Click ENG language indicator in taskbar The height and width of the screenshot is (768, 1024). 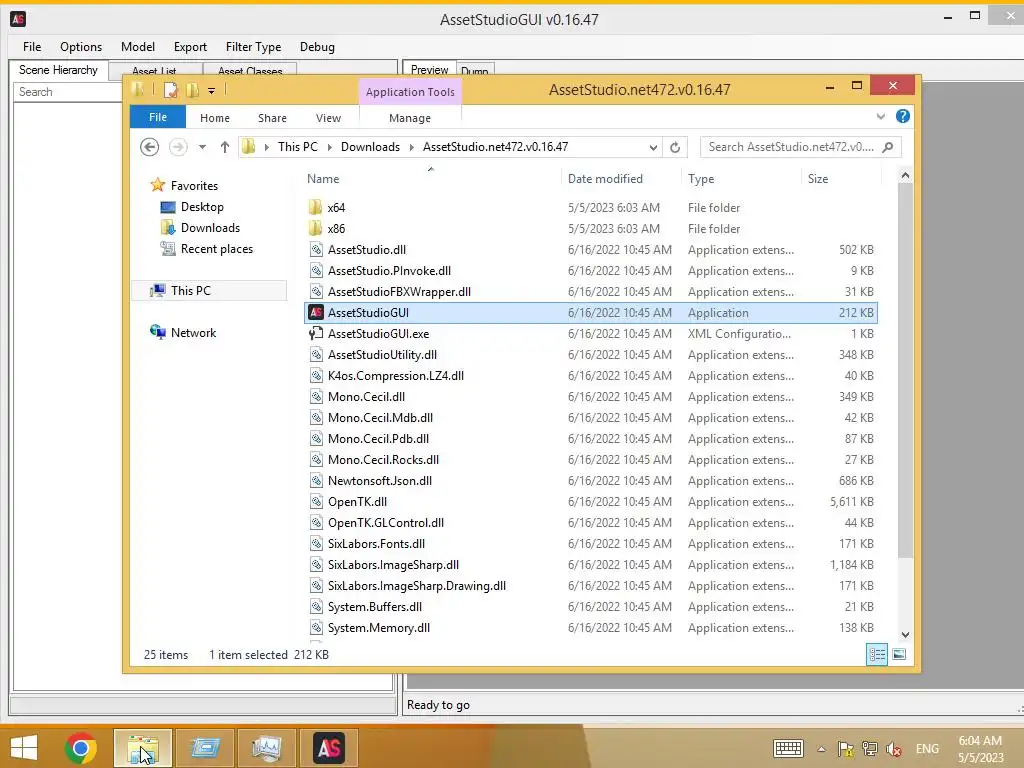(x=927, y=749)
